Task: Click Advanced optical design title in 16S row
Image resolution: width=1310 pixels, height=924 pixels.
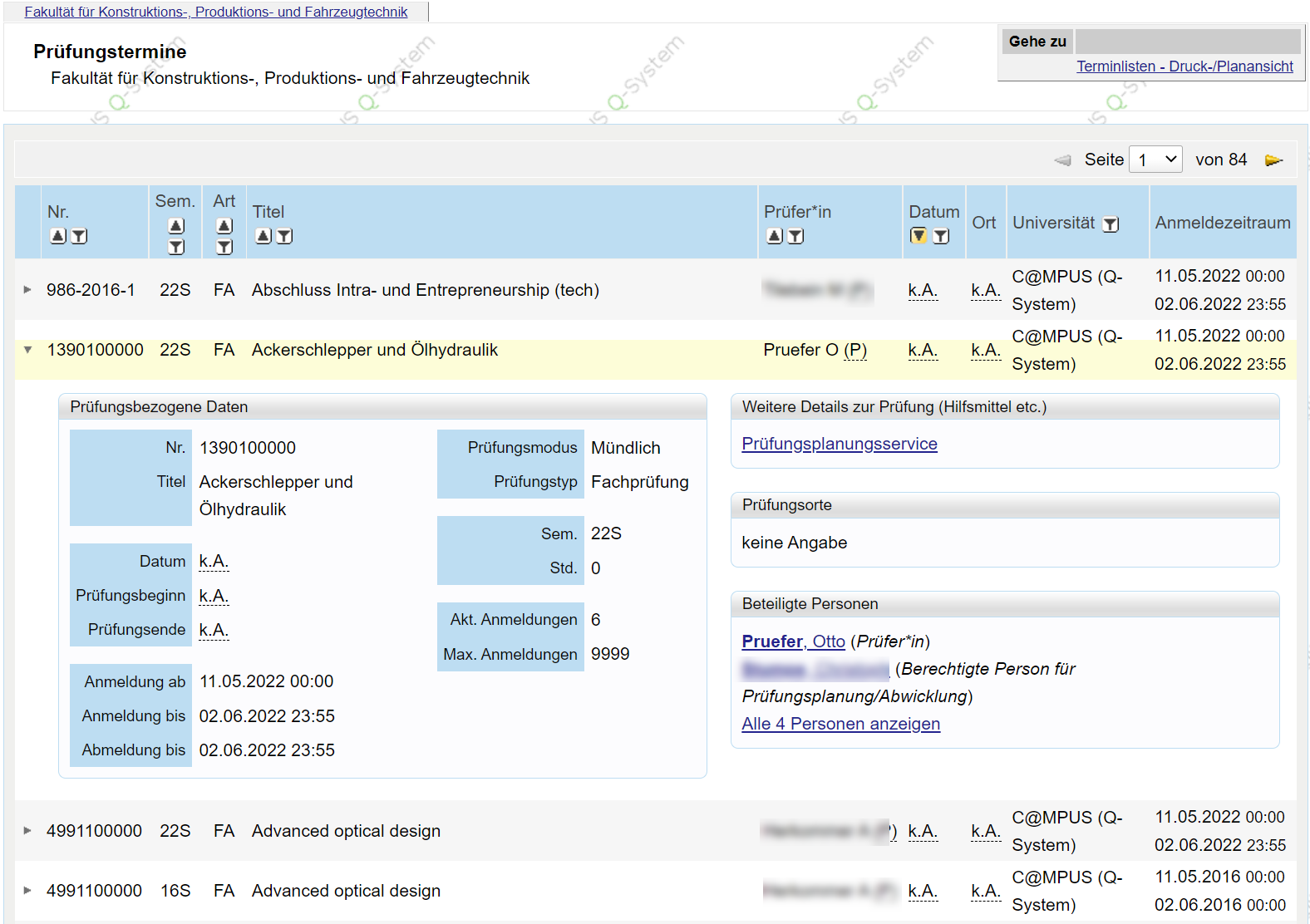Action: [x=346, y=891]
